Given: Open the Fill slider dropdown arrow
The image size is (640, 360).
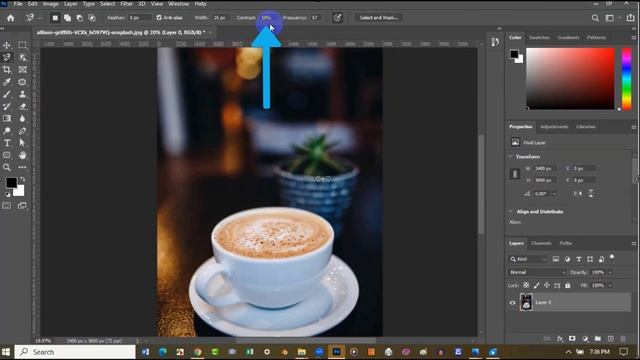Looking at the screenshot, I should 610,285.
